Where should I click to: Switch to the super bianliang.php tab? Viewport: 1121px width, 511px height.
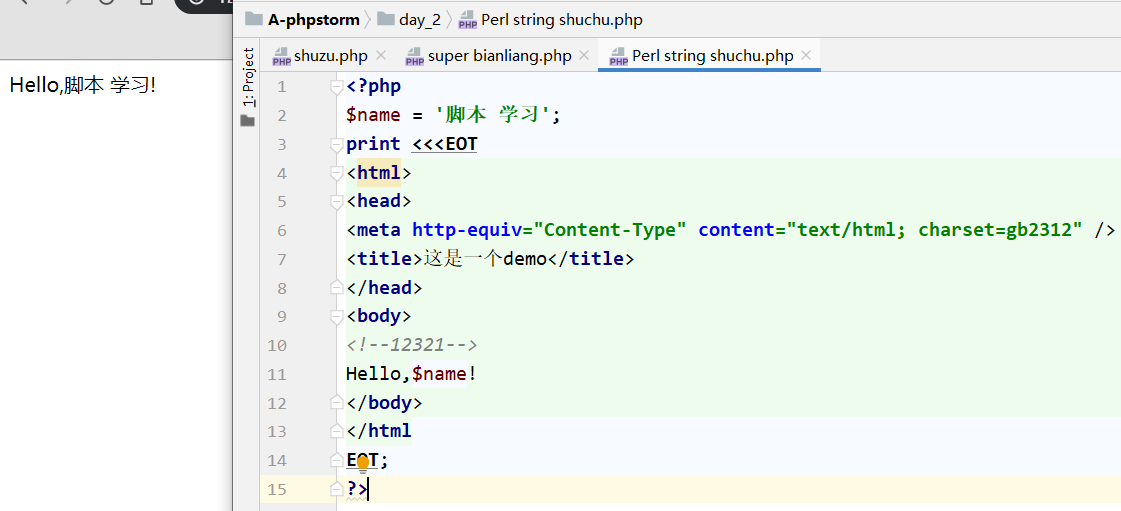pyautogui.click(x=499, y=56)
